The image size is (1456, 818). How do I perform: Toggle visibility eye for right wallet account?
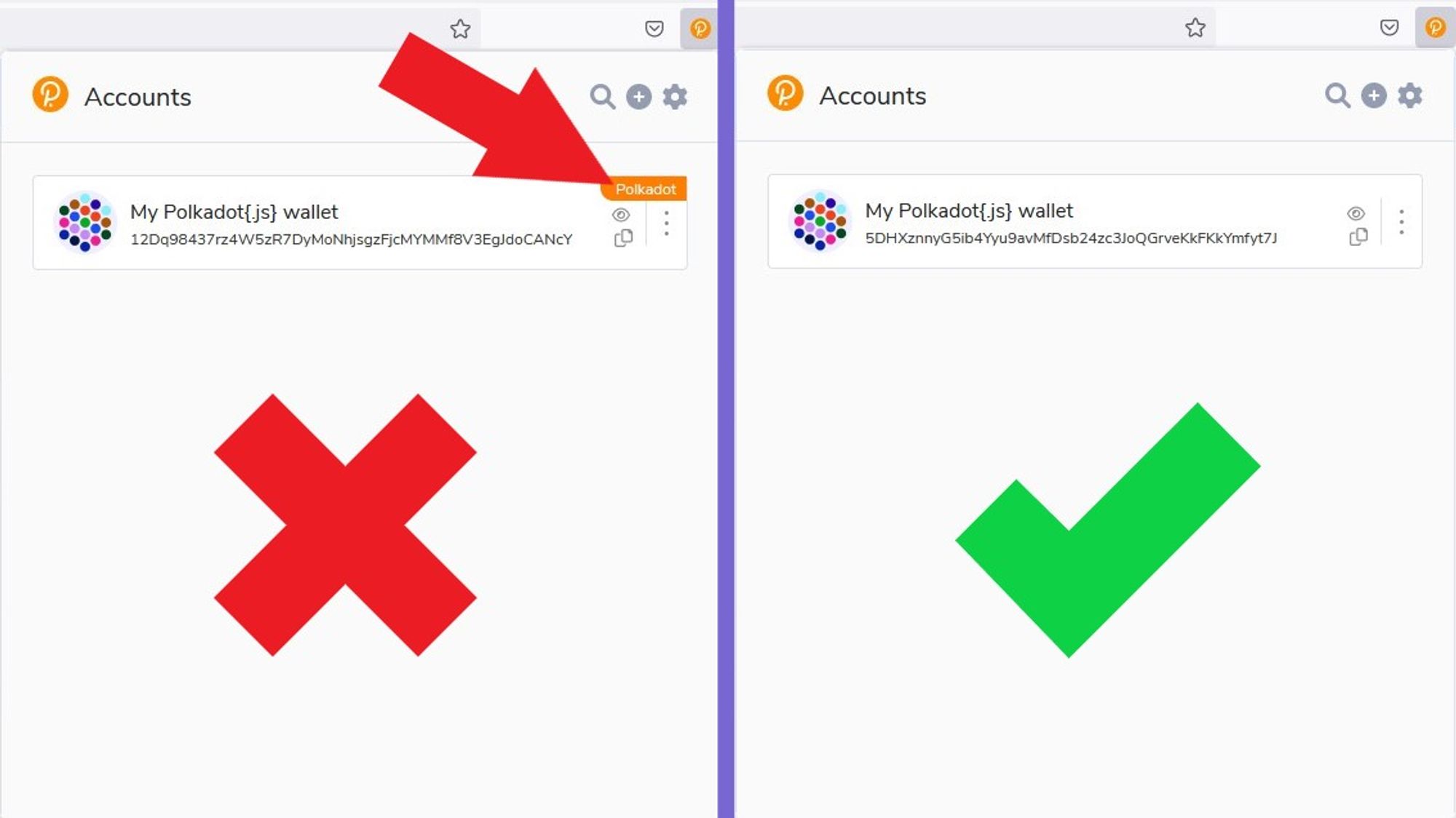pyautogui.click(x=1356, y=213)
